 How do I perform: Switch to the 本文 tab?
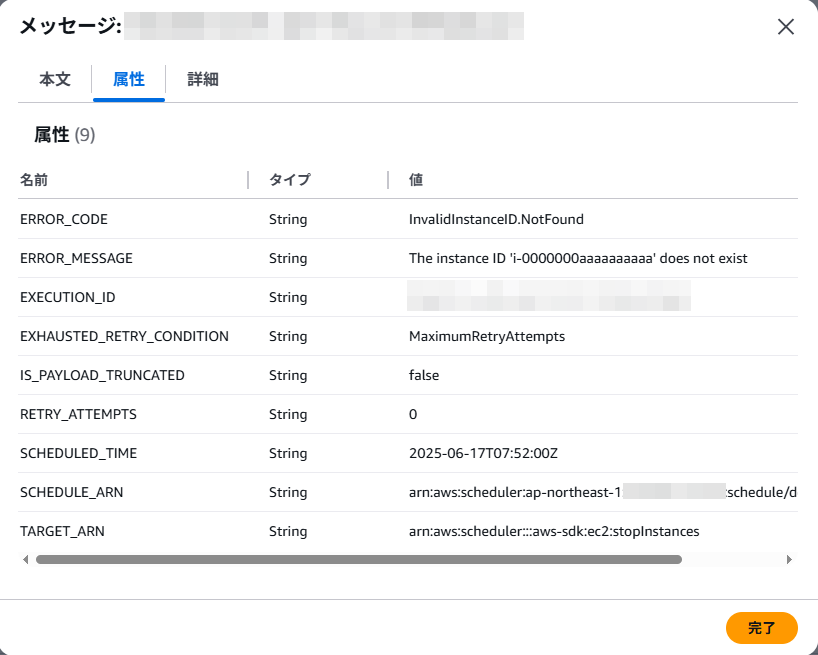click(55, 79)
